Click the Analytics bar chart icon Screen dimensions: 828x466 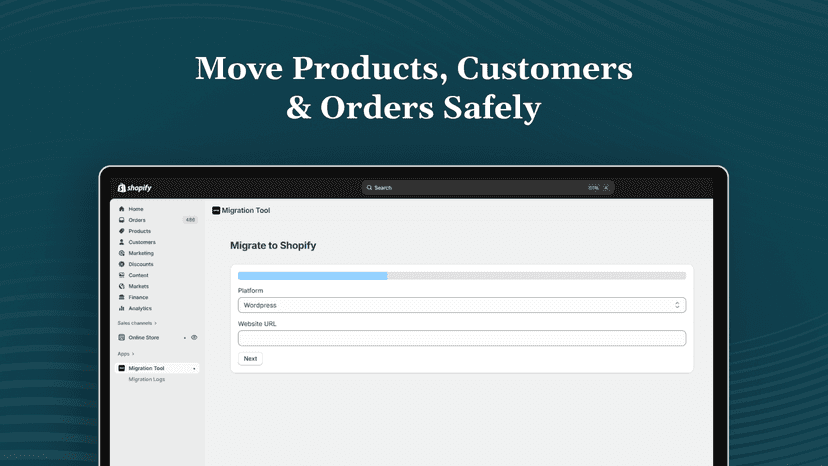pos(121,309)
